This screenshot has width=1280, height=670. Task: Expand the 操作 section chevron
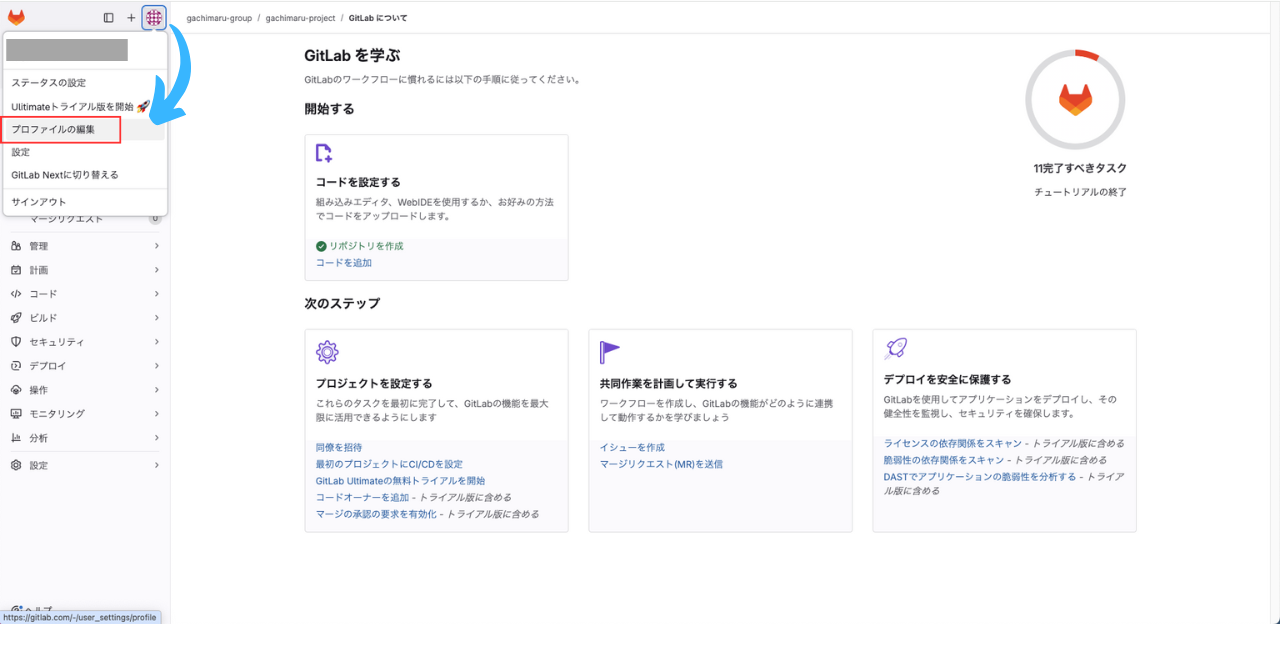[x=157, y=390]
